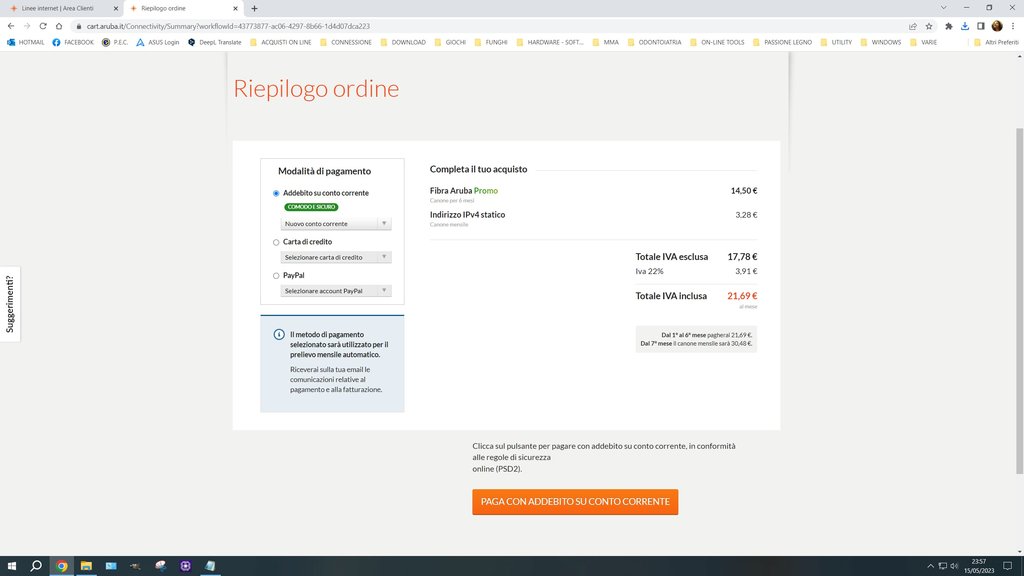Open the MMA bookmark folder
This screenshot has height=576, width=1024.
click(x=605, y=42)
